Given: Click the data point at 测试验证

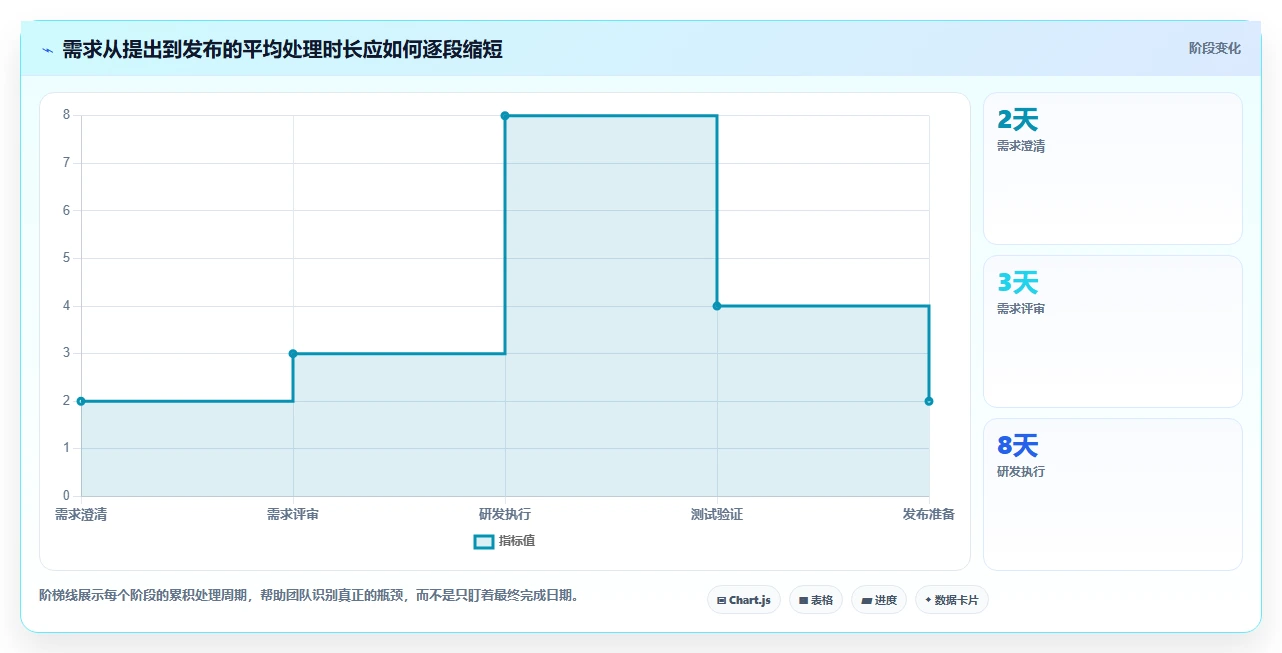Looking at the screenshot, I should click(x=717, y=306).
